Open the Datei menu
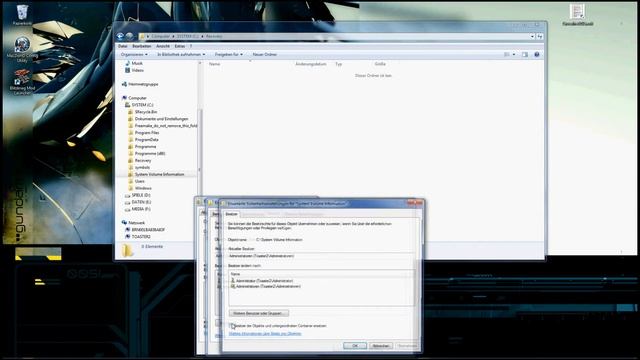640x360 pixels. pyautogui.click(x=122, y=46)
